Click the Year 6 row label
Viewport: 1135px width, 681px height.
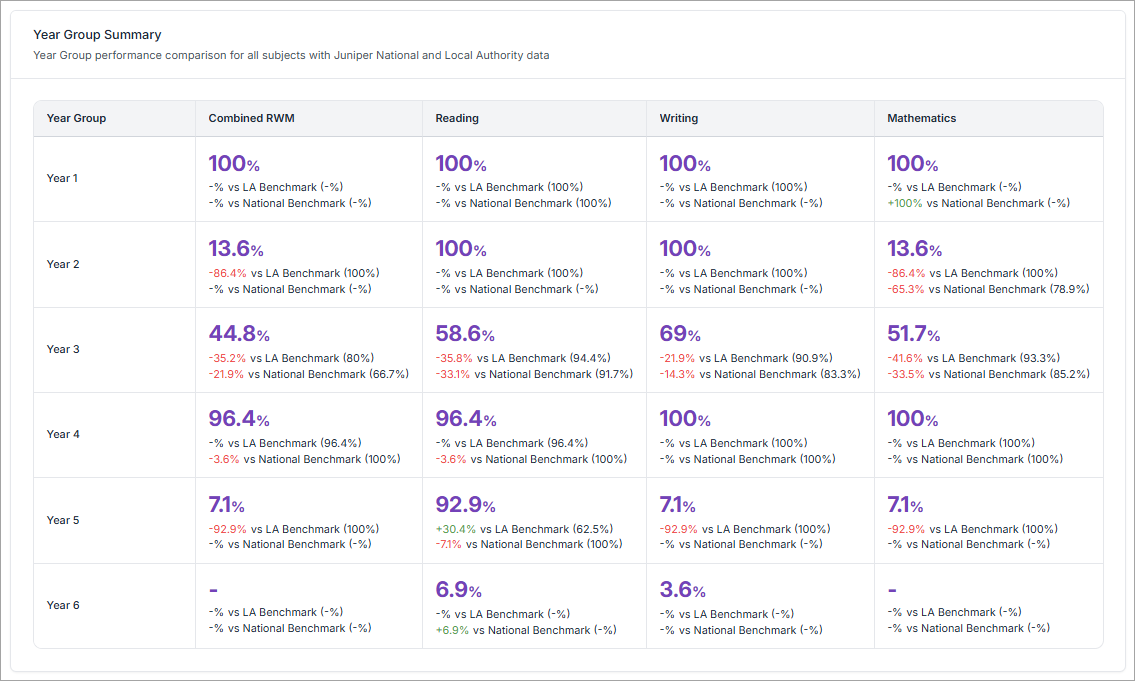click(x=62, y=605)
